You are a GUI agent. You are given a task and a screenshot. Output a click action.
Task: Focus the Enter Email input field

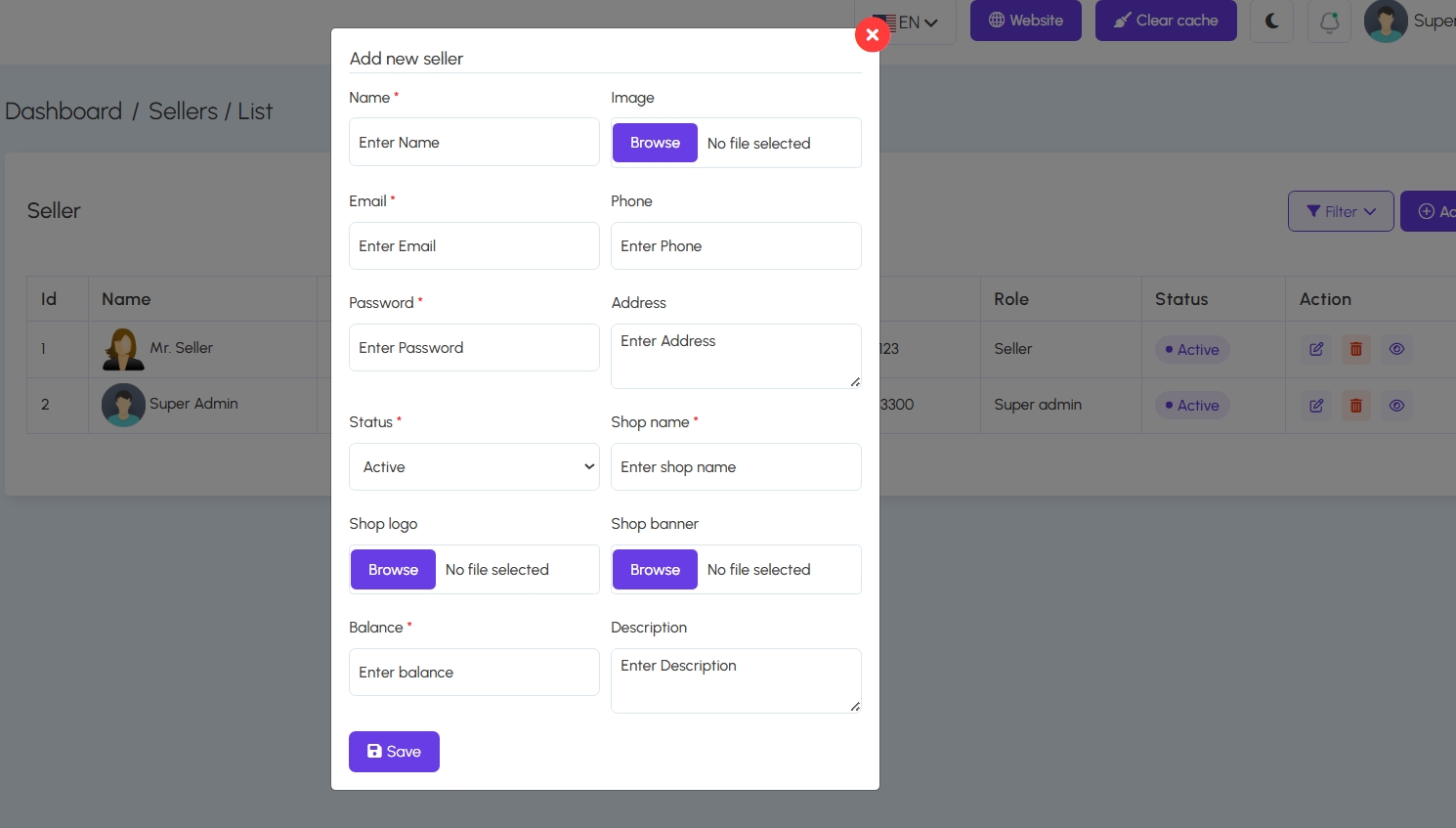[474, 245]
